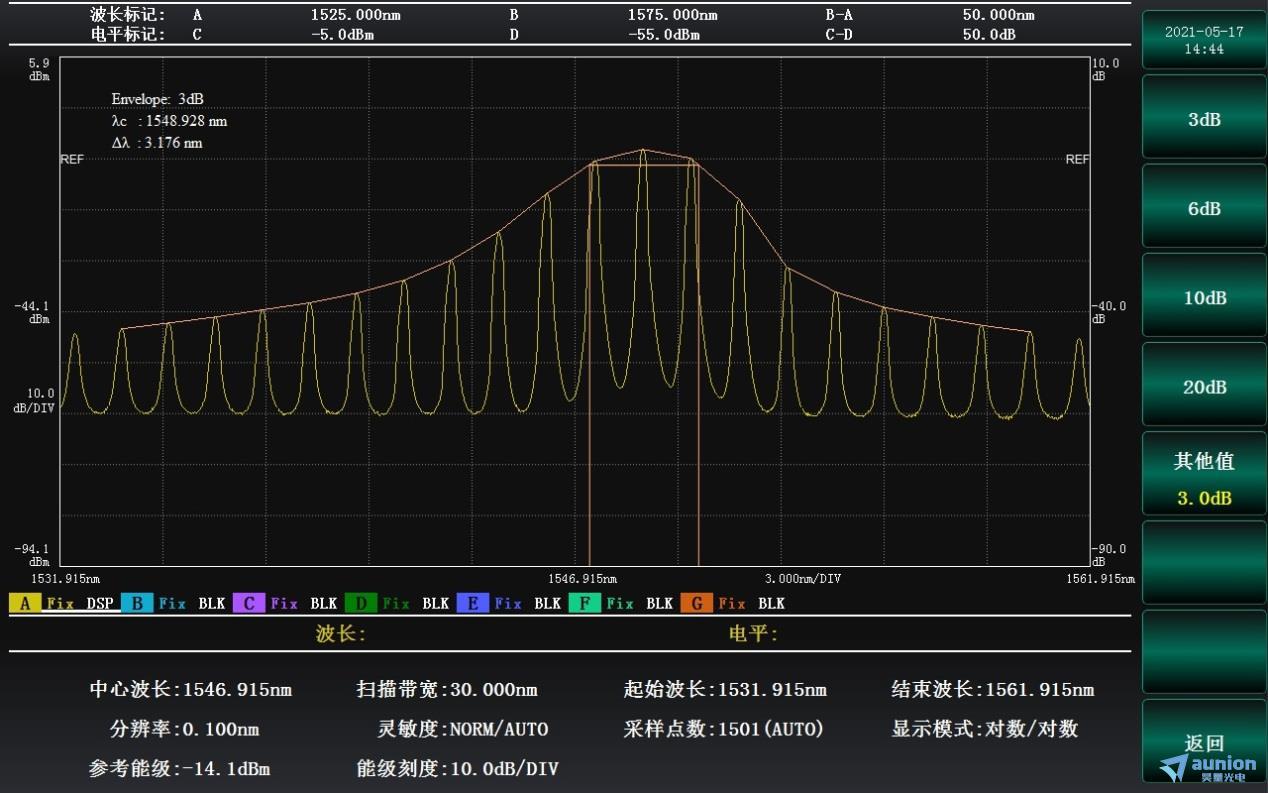Click the -44.1 dBm axis label
This screenshot has height=793, width=1268.
pos(32,312)
